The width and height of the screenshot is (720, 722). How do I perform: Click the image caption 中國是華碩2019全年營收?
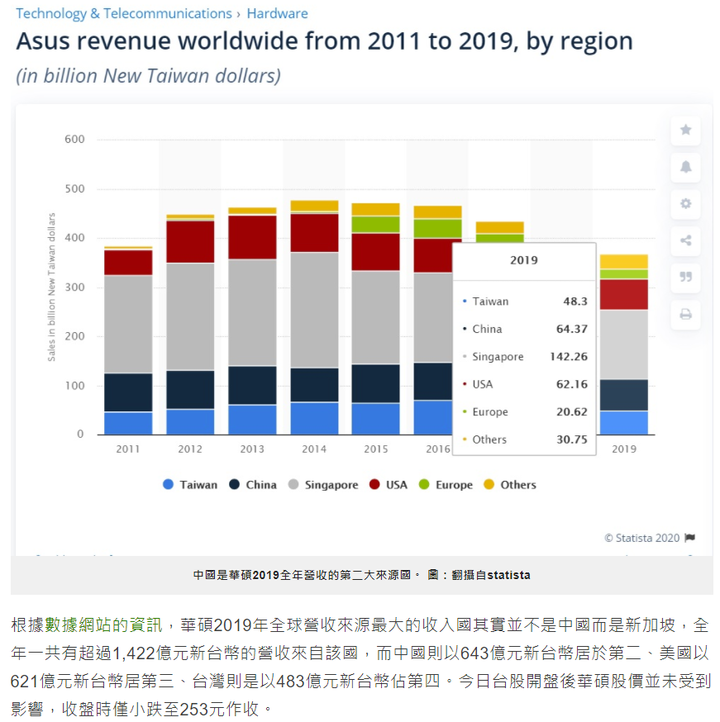pos(361,575)
